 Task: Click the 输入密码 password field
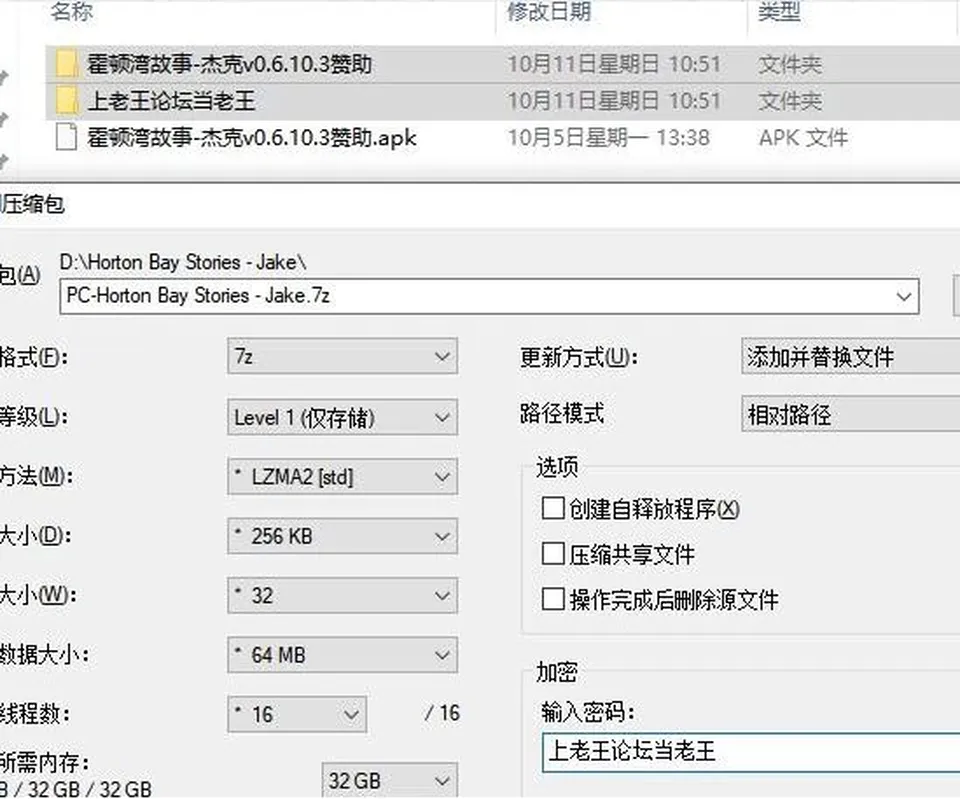pos(751,752)
